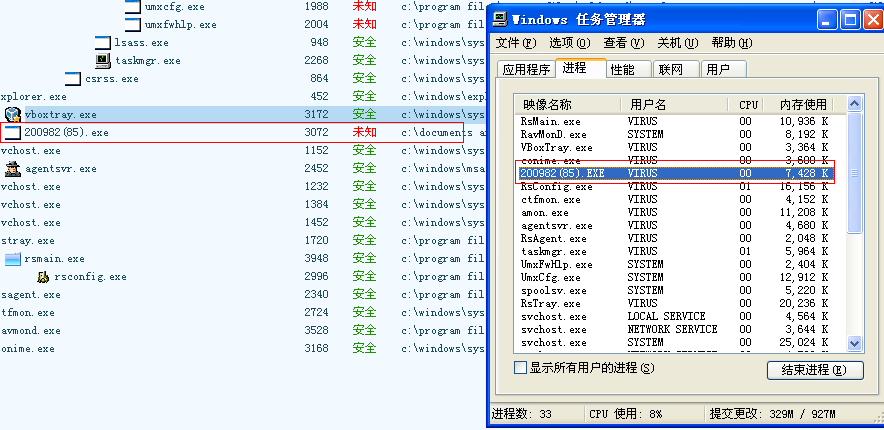Click the rsmain.exe window icon
Image resolution: width=884 pixels, height=430 pixels.
13,259
